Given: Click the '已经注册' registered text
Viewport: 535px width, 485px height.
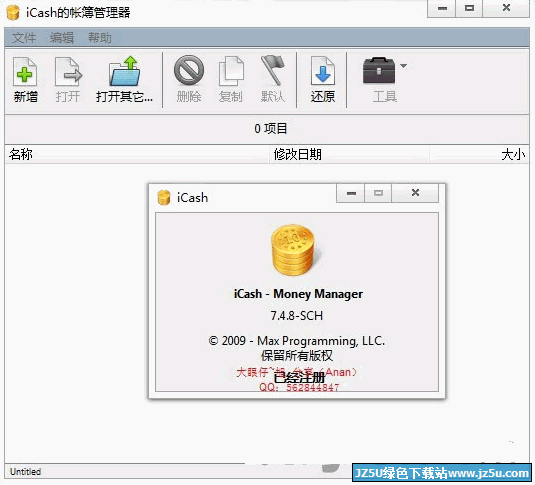Looking at the screenshot, I should coord(299,377).
